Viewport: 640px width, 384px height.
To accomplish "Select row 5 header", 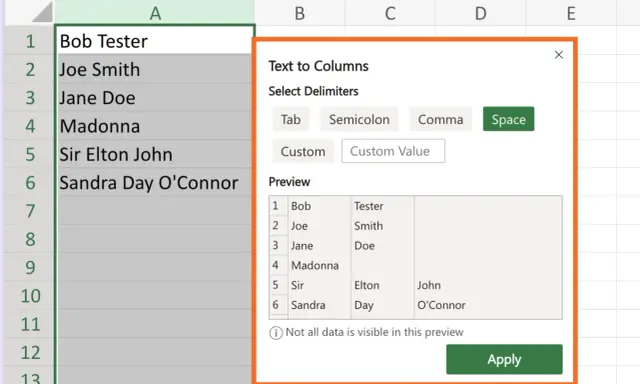I will pyautogui.click(x=30, y=154).
